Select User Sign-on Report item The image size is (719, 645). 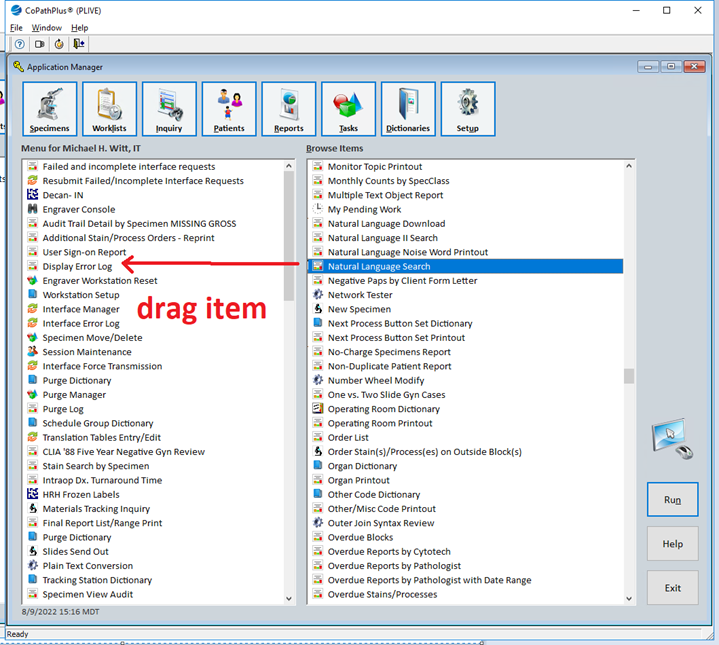[84, 252]
